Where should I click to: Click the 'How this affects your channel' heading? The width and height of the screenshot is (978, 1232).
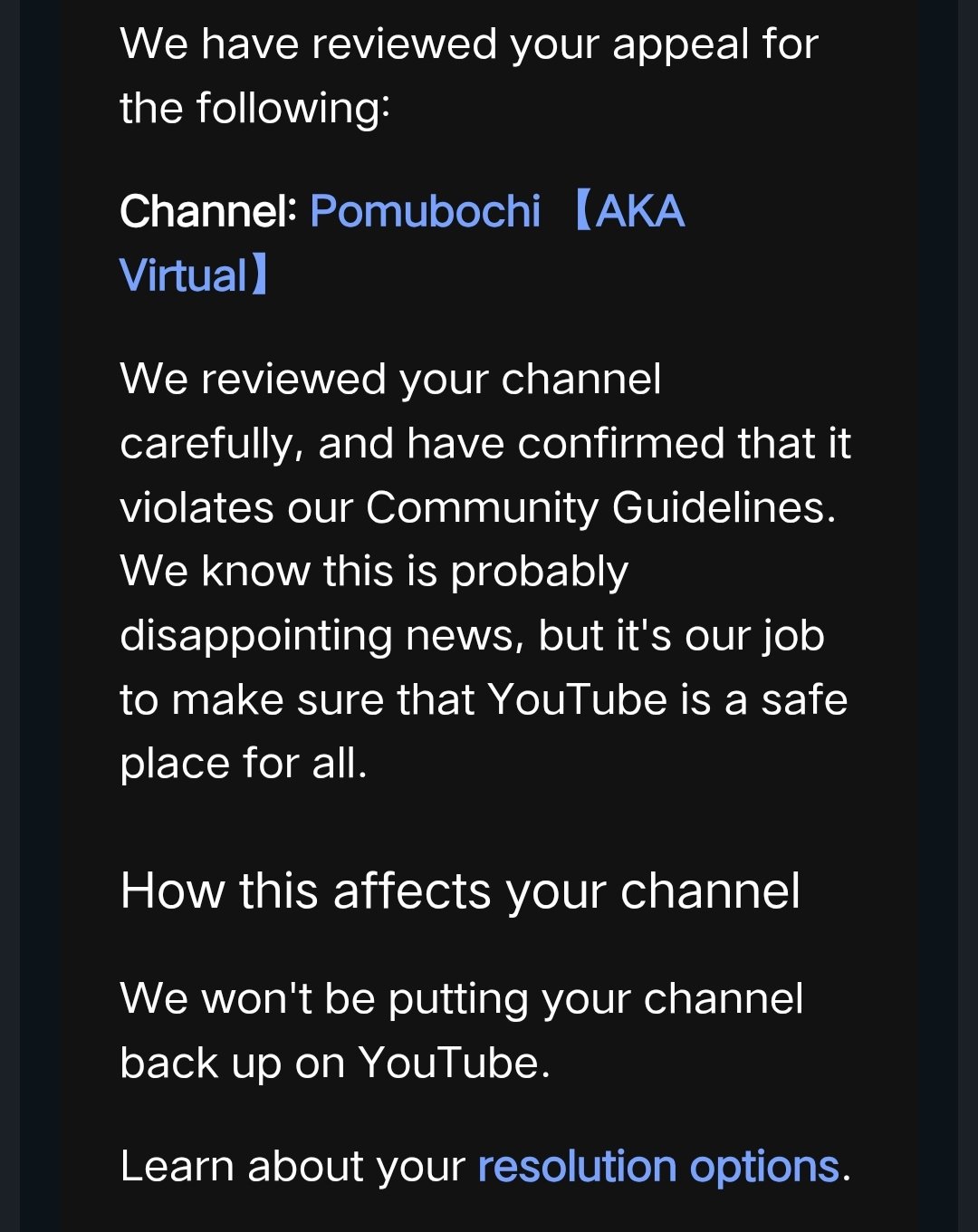(x=461, y=891)
